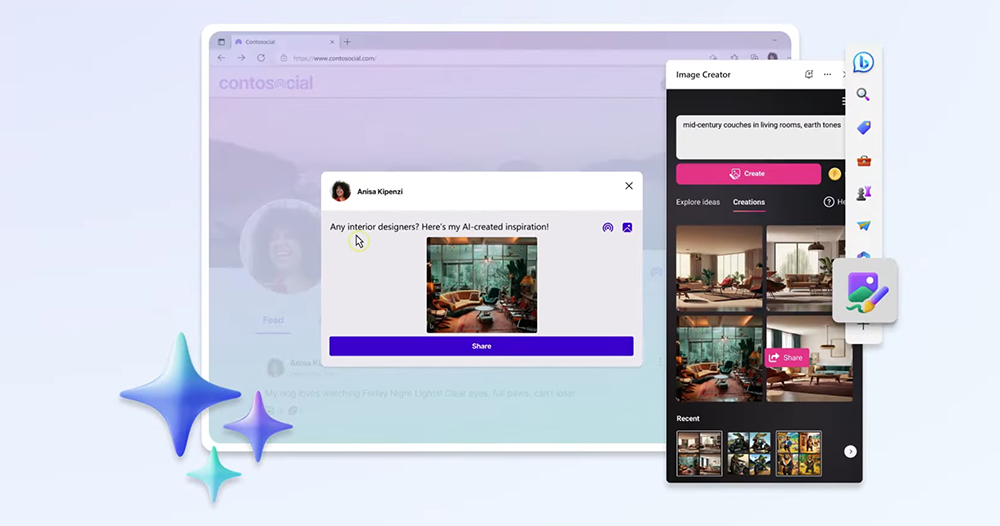Open the third Recent set of thumbnails
1000x526 pixels.
(x=798, y=453)
